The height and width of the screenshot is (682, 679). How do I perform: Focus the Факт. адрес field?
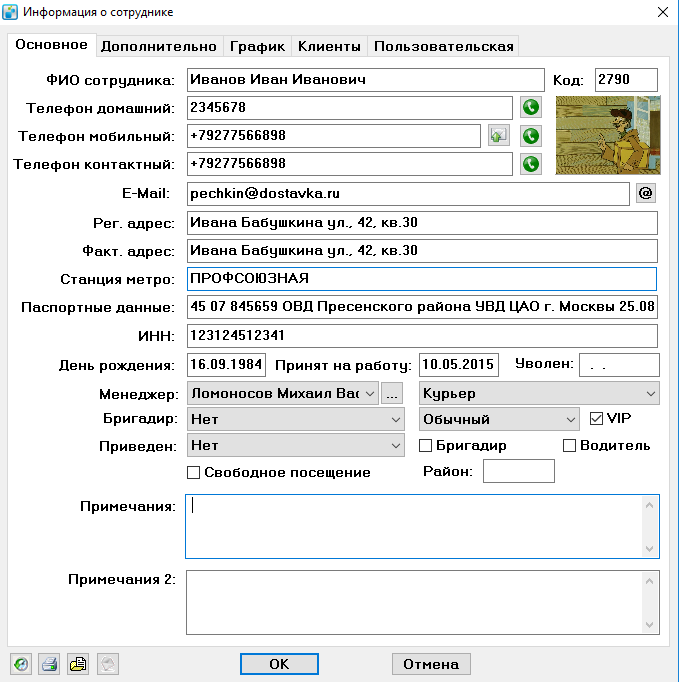[x=422, y=251]
